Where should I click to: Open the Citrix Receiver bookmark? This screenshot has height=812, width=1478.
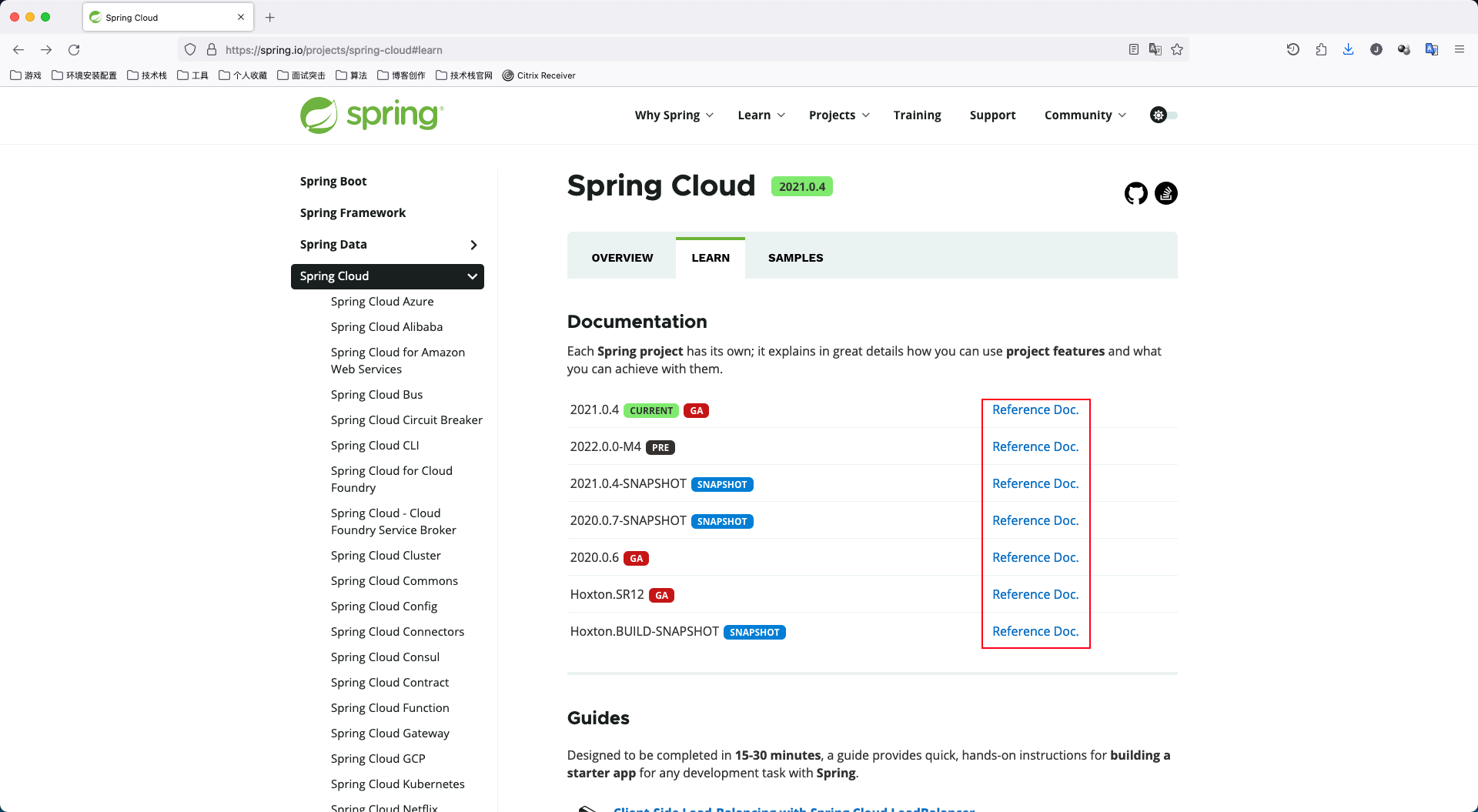click(539, 75)
